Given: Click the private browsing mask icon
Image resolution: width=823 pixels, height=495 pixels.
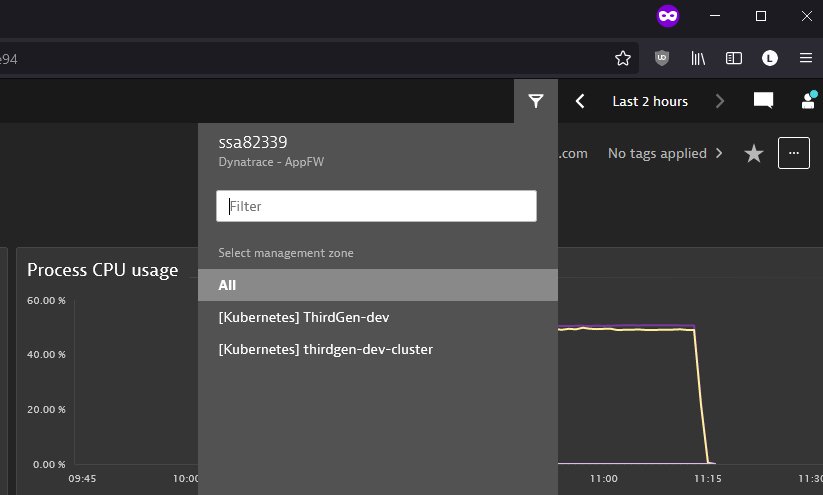Looking at the screenshot, I should pos(668,16).
